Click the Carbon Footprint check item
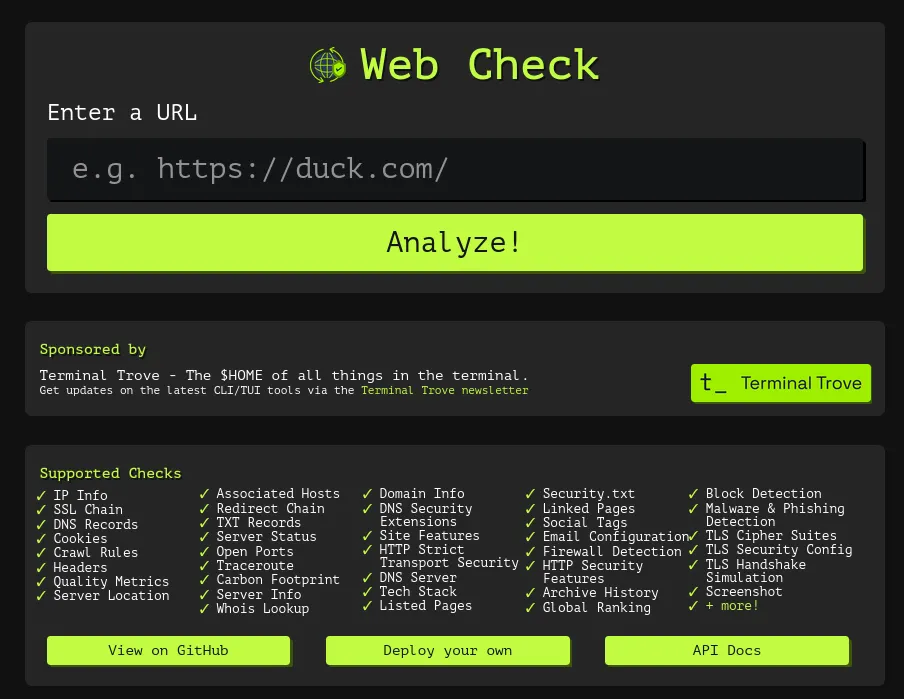Screen dimensions: 904x699 click(x=277, y=578)
